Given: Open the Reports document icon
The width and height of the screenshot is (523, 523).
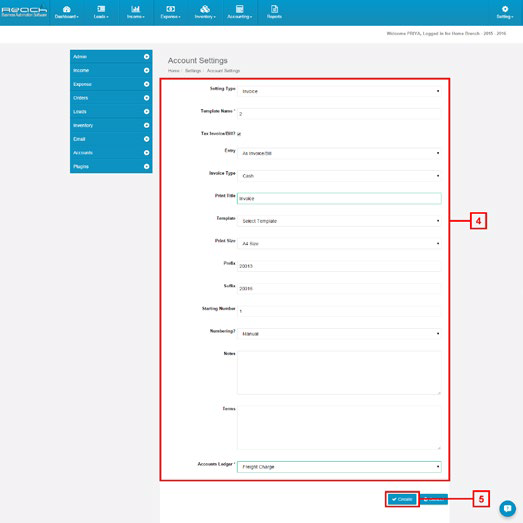Looking at the screenshot, I should coord(274,9).
